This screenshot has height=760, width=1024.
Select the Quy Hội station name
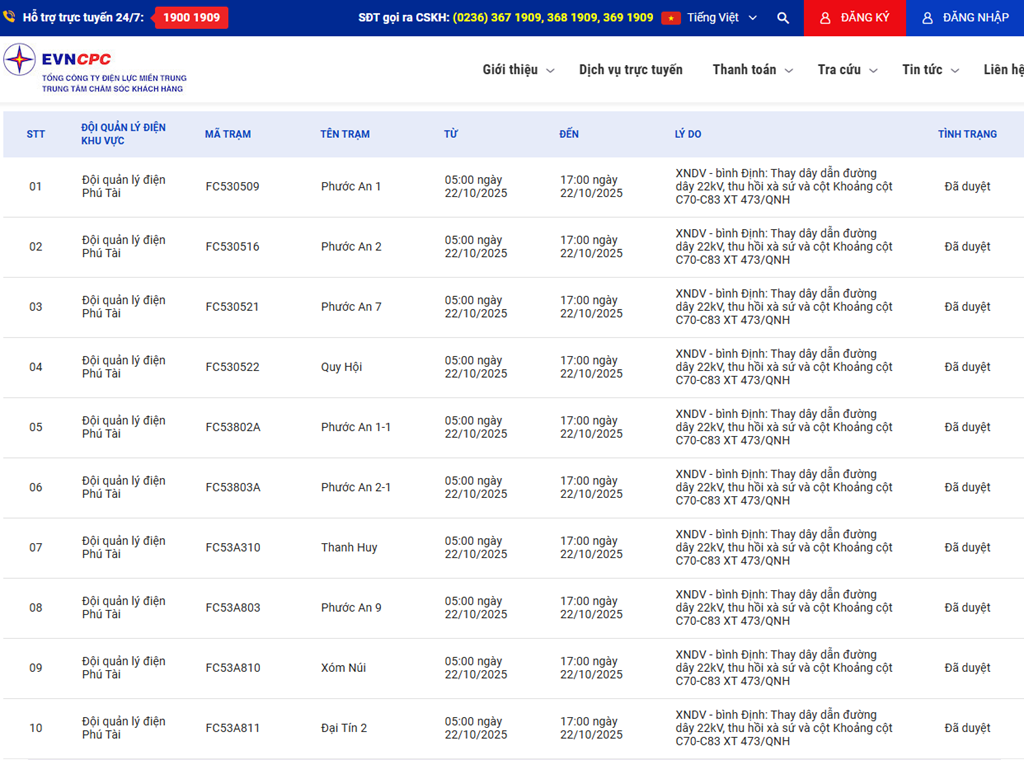(x=341, y=367)
